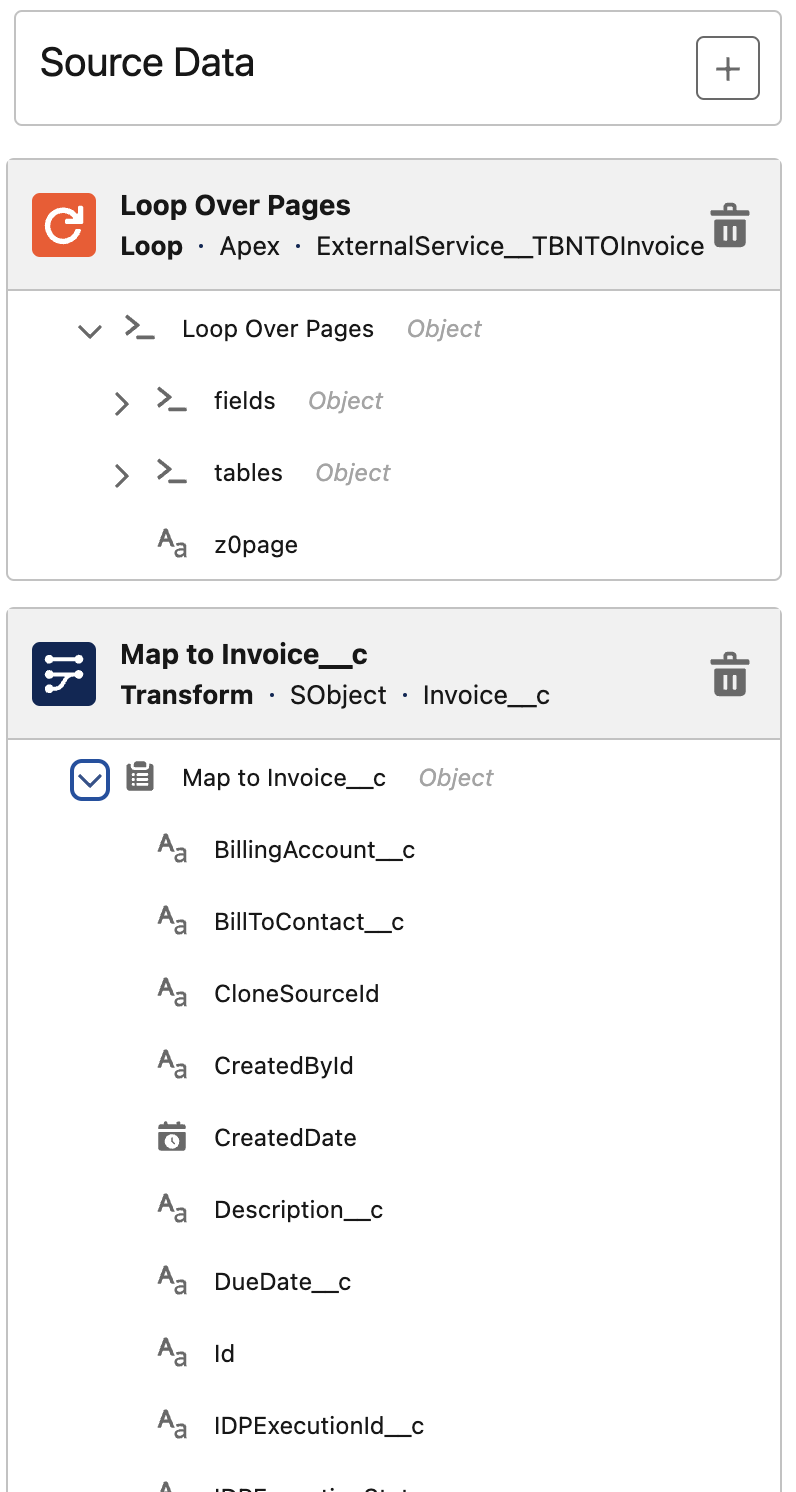This screenshot has height=1492, width=796.
Task: Click the ExternalService__TBNTOInvoice label
Action: (510, 246)
